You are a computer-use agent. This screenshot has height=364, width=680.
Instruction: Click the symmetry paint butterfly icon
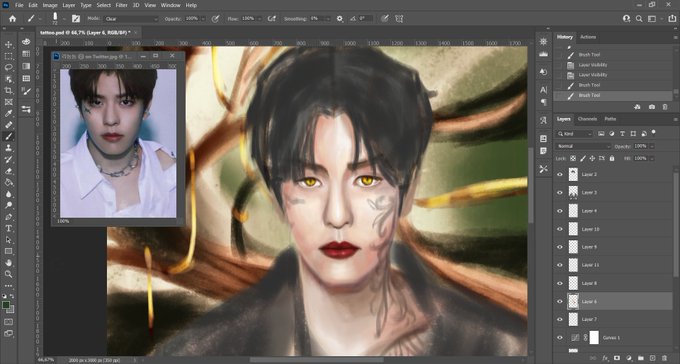[399, 19]
